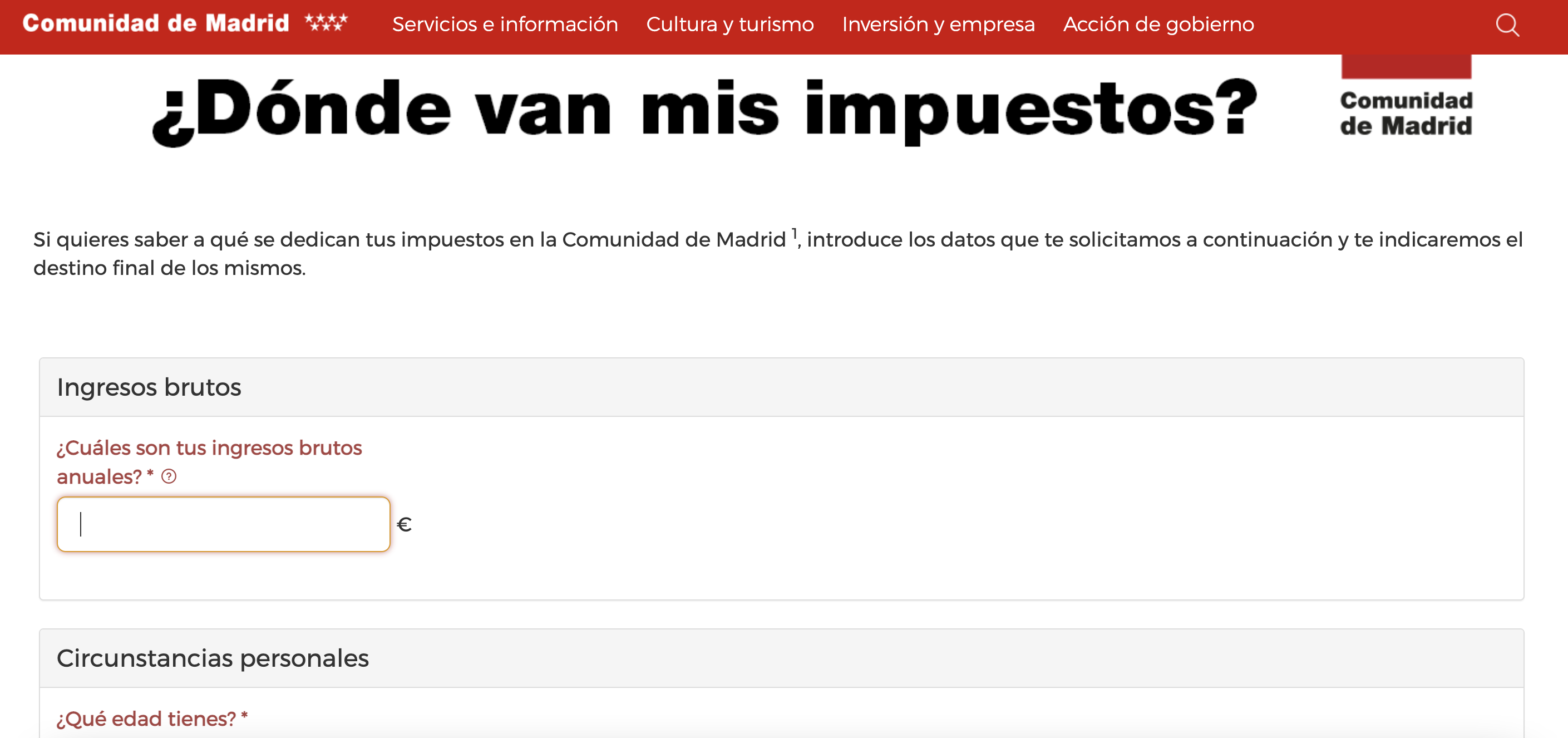Viewport: 1568px width, 738px height.
Task: Click the ¿Qué edad tienes? label
Action: (x=152, y=719)
